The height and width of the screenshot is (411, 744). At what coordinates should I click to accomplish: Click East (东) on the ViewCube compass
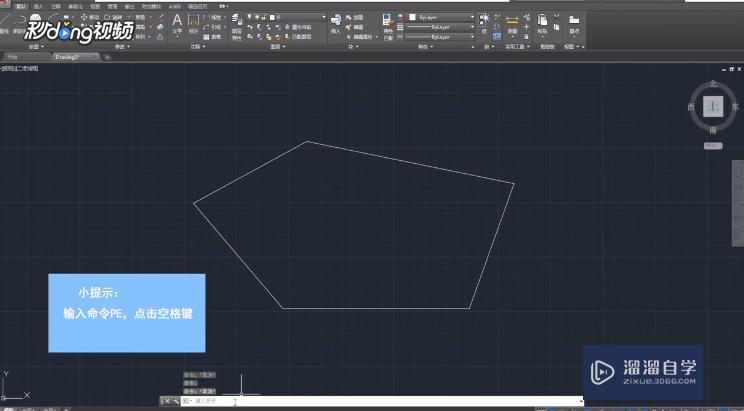pos(735,107)
